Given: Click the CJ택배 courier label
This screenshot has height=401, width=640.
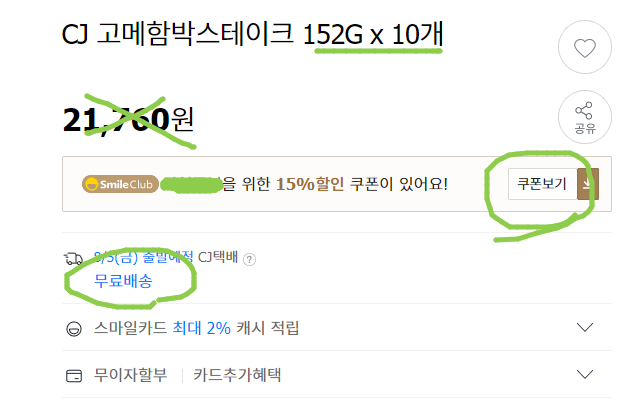Looking at the screenshot, I should [x=218, y=258].
